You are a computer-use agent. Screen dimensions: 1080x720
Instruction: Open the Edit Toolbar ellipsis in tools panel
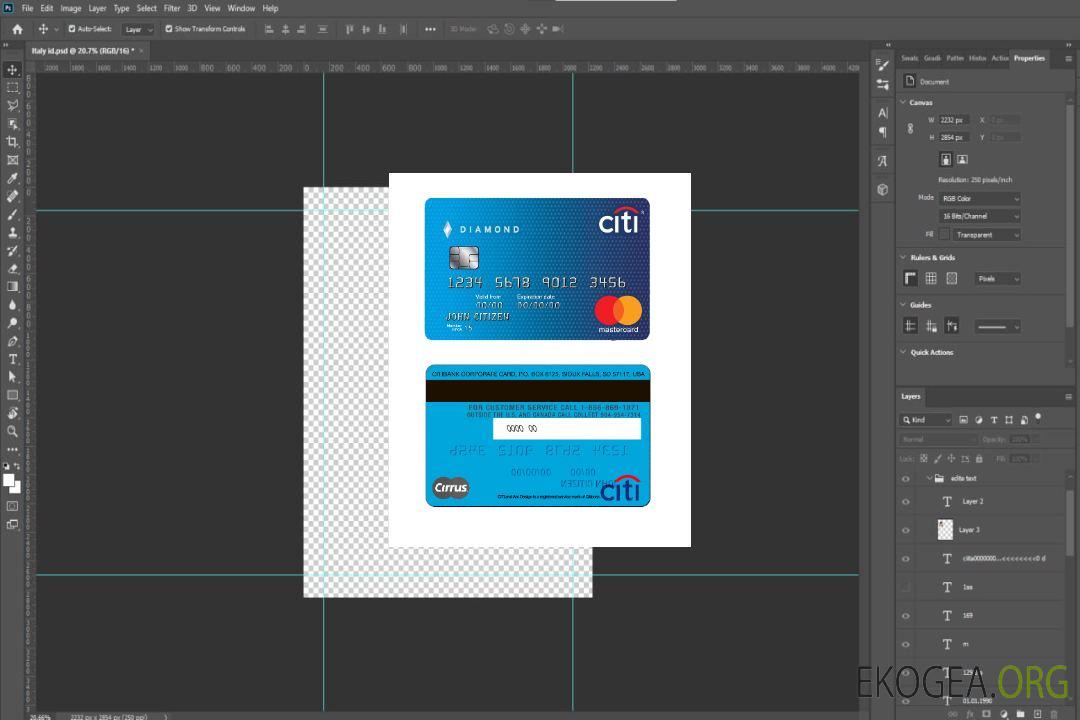tap(12, 449)
